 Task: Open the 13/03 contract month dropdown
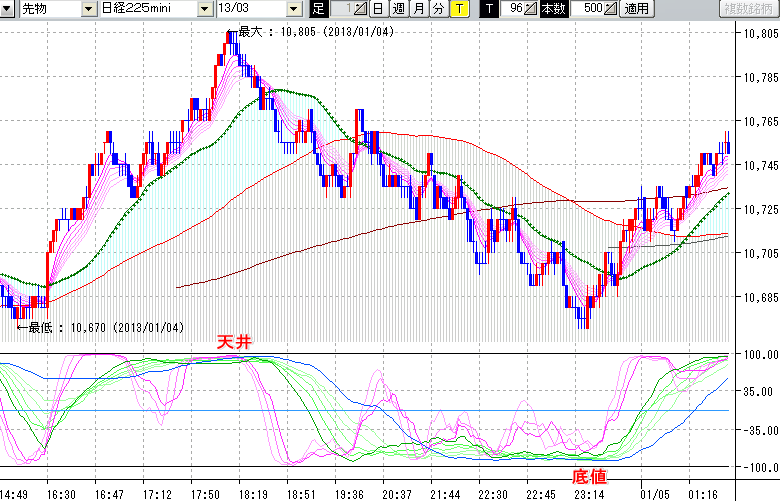pos(293,9)
